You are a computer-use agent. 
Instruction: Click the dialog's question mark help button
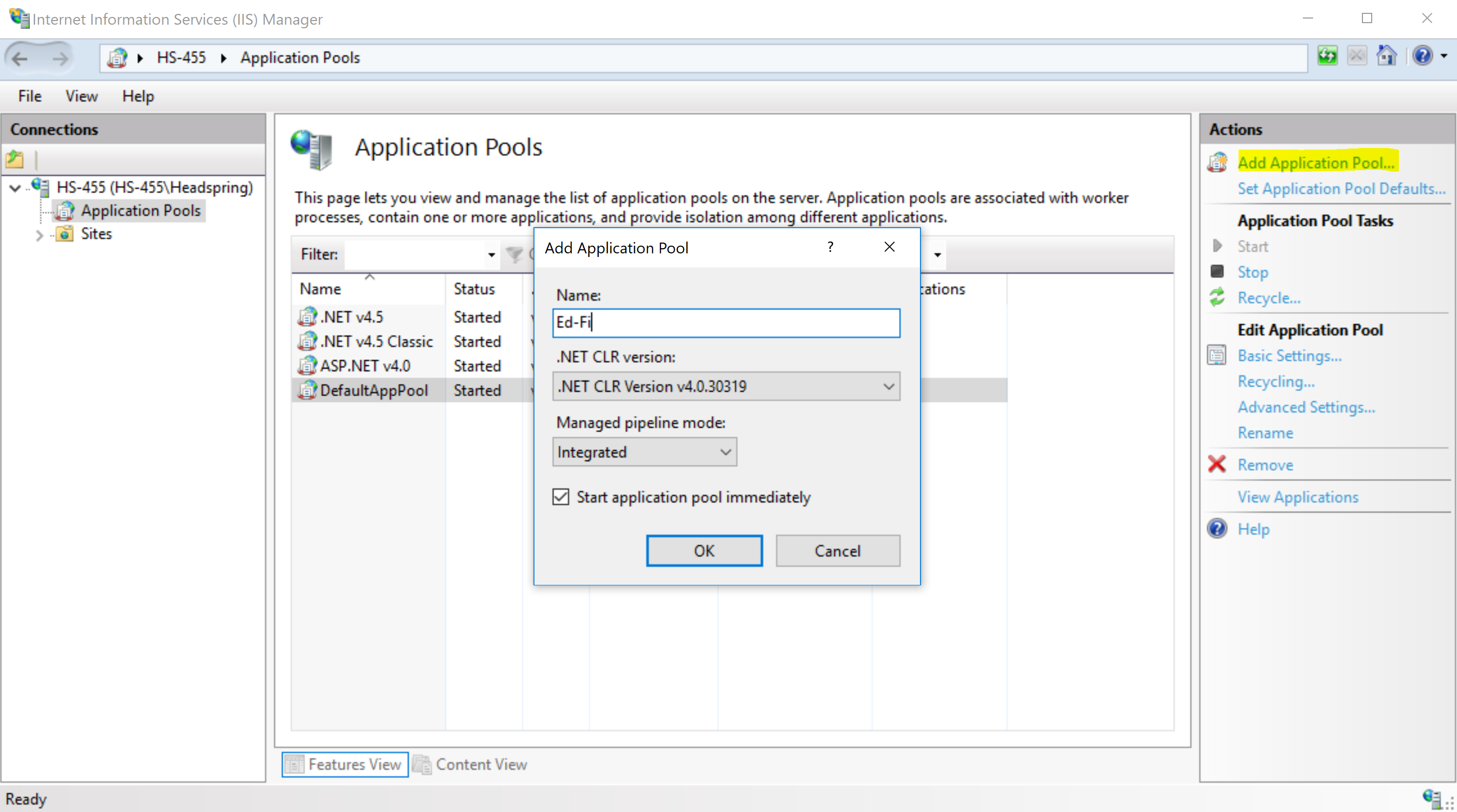[829, 247]
